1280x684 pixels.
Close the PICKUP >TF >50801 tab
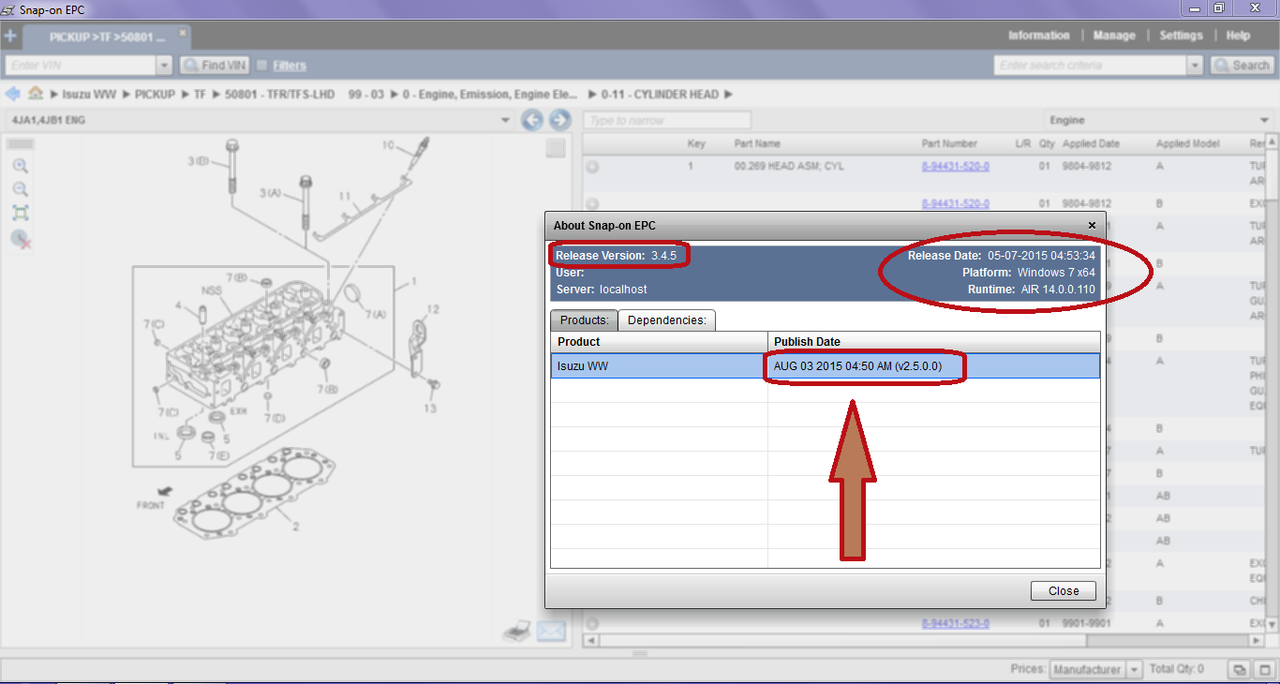183,33
